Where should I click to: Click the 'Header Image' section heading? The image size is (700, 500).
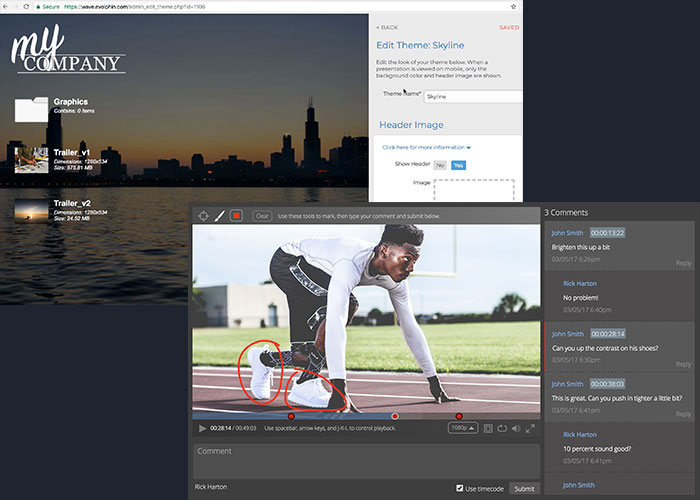point(411,125)
